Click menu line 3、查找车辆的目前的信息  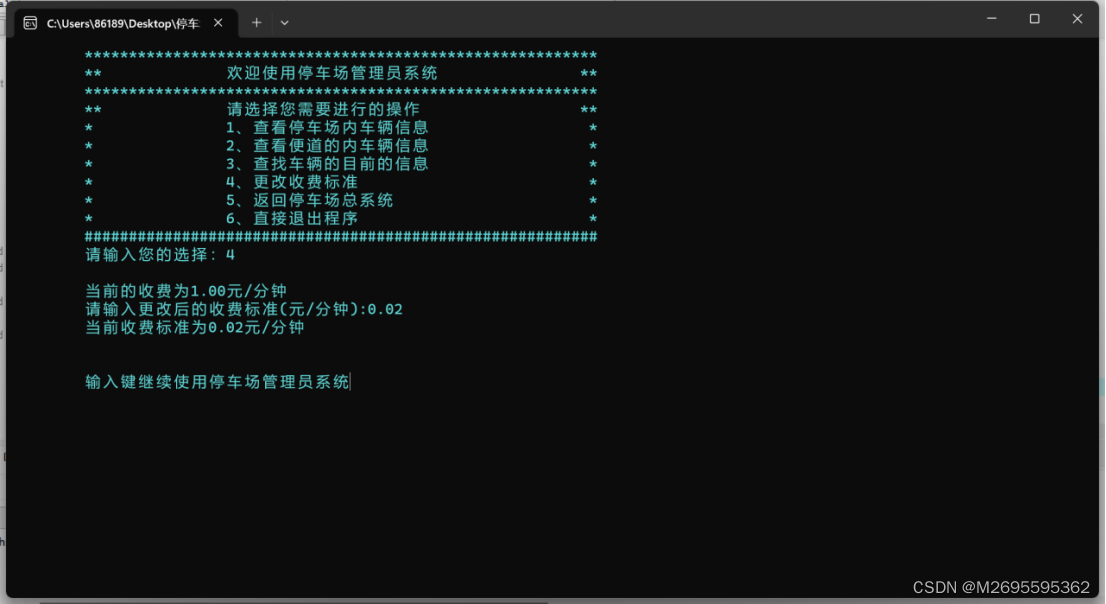coord(327,164)
